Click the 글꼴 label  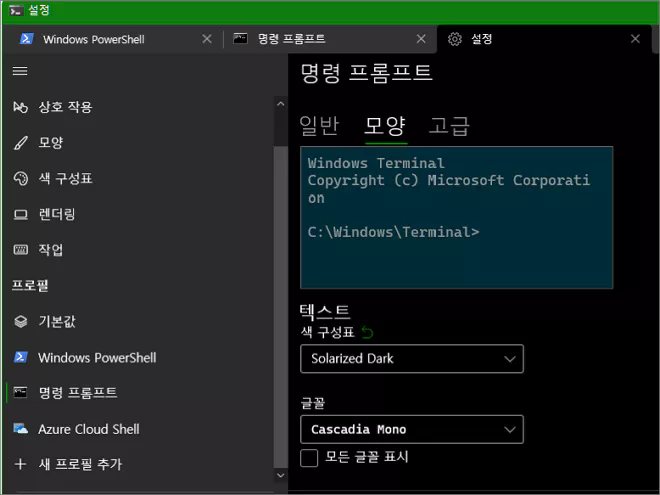(313, 403)
